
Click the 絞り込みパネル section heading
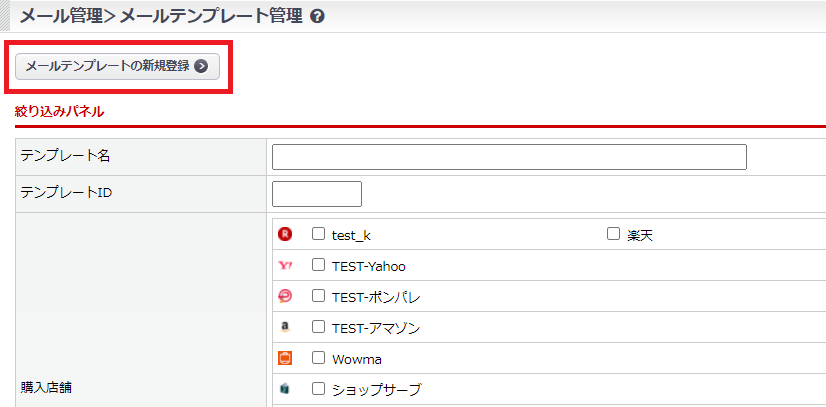(60, 111)
